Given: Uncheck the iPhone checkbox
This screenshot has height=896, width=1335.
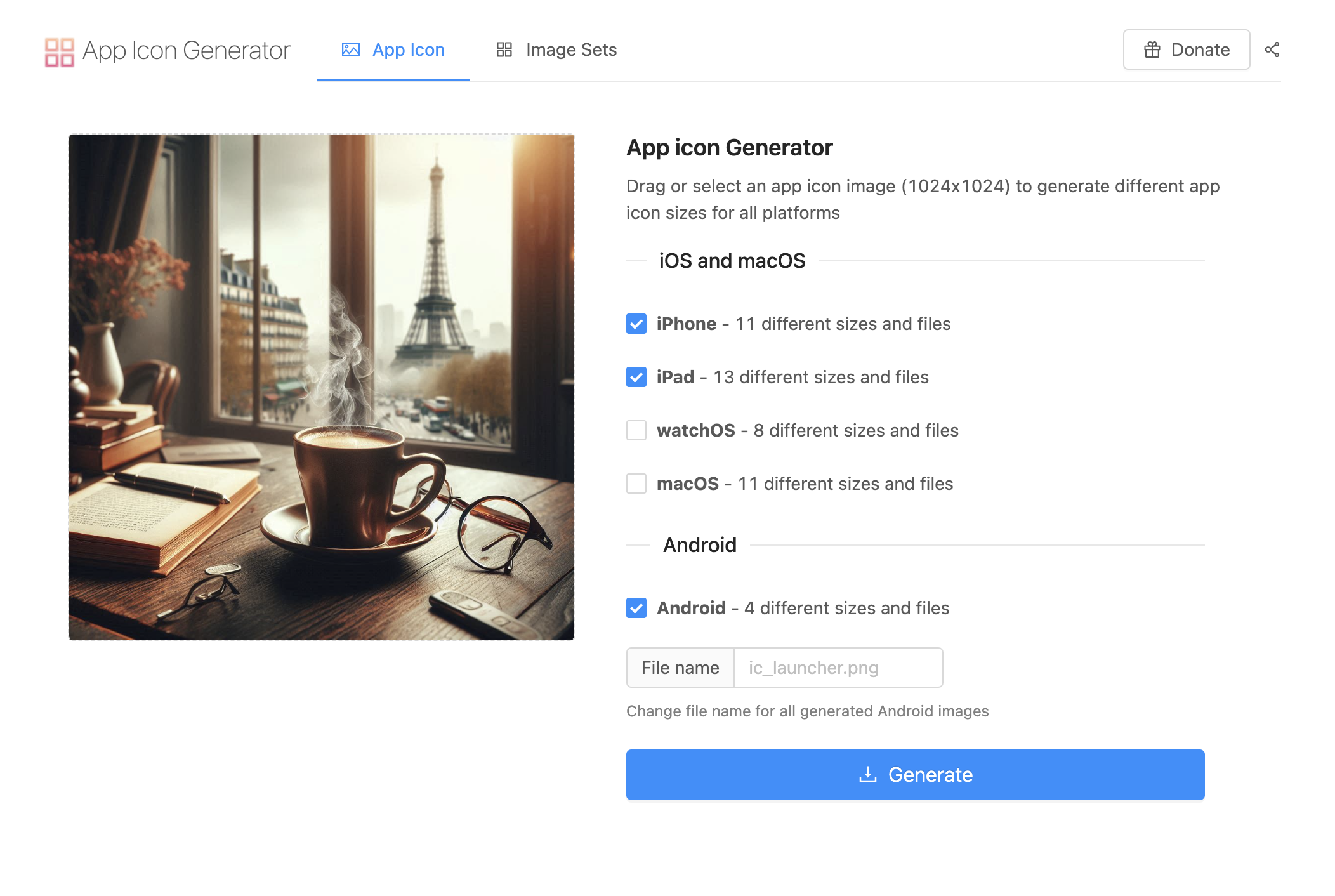Looking at the screenshot, I should (636, 324).
